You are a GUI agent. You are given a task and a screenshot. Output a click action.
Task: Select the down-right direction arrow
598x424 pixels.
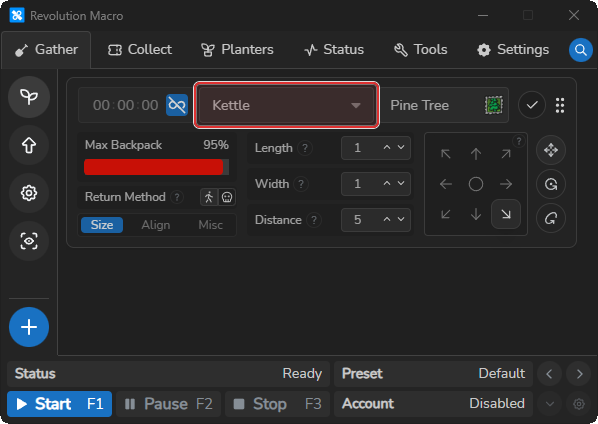506,214
